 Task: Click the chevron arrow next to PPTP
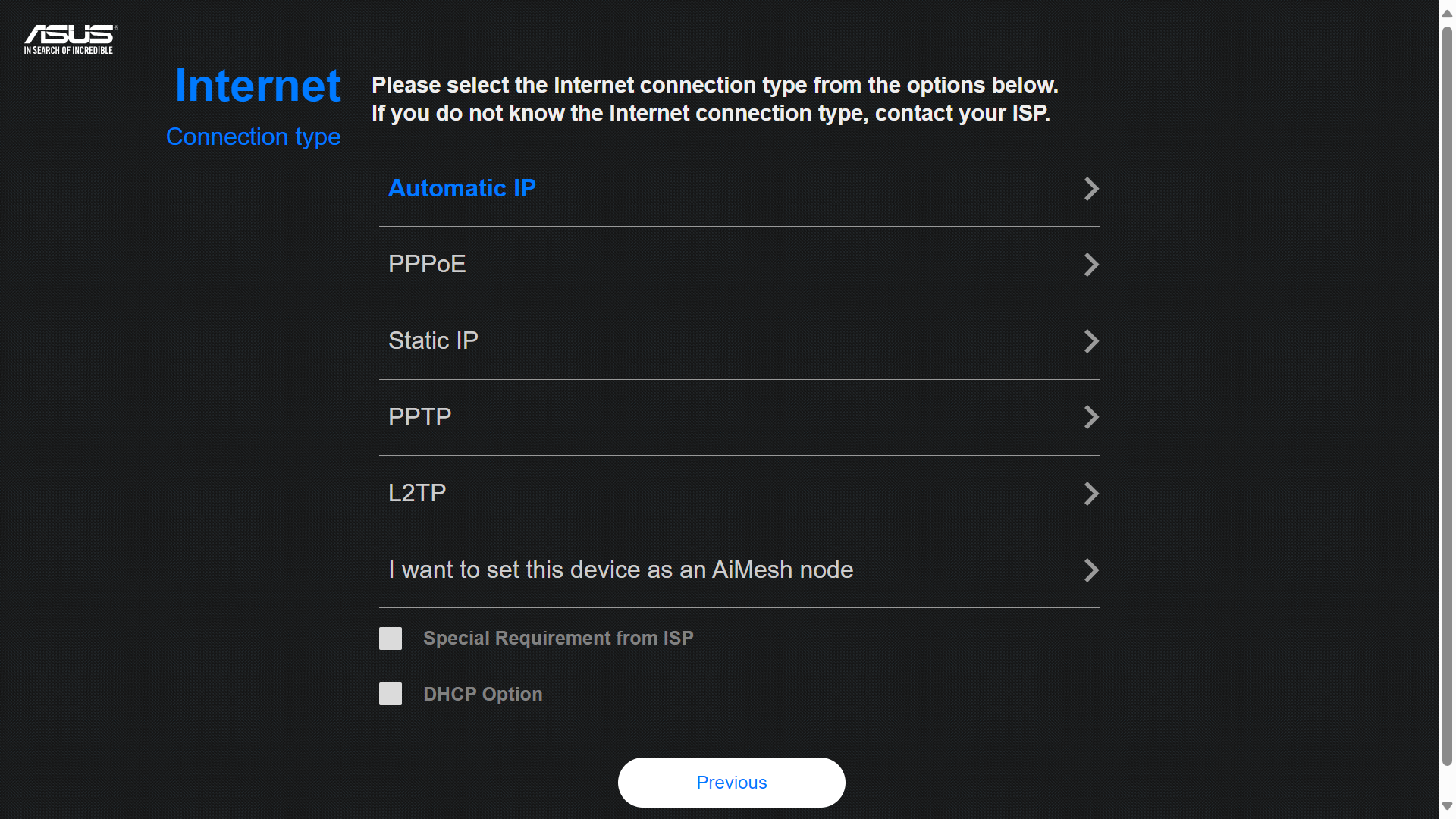coord(1091,417)
